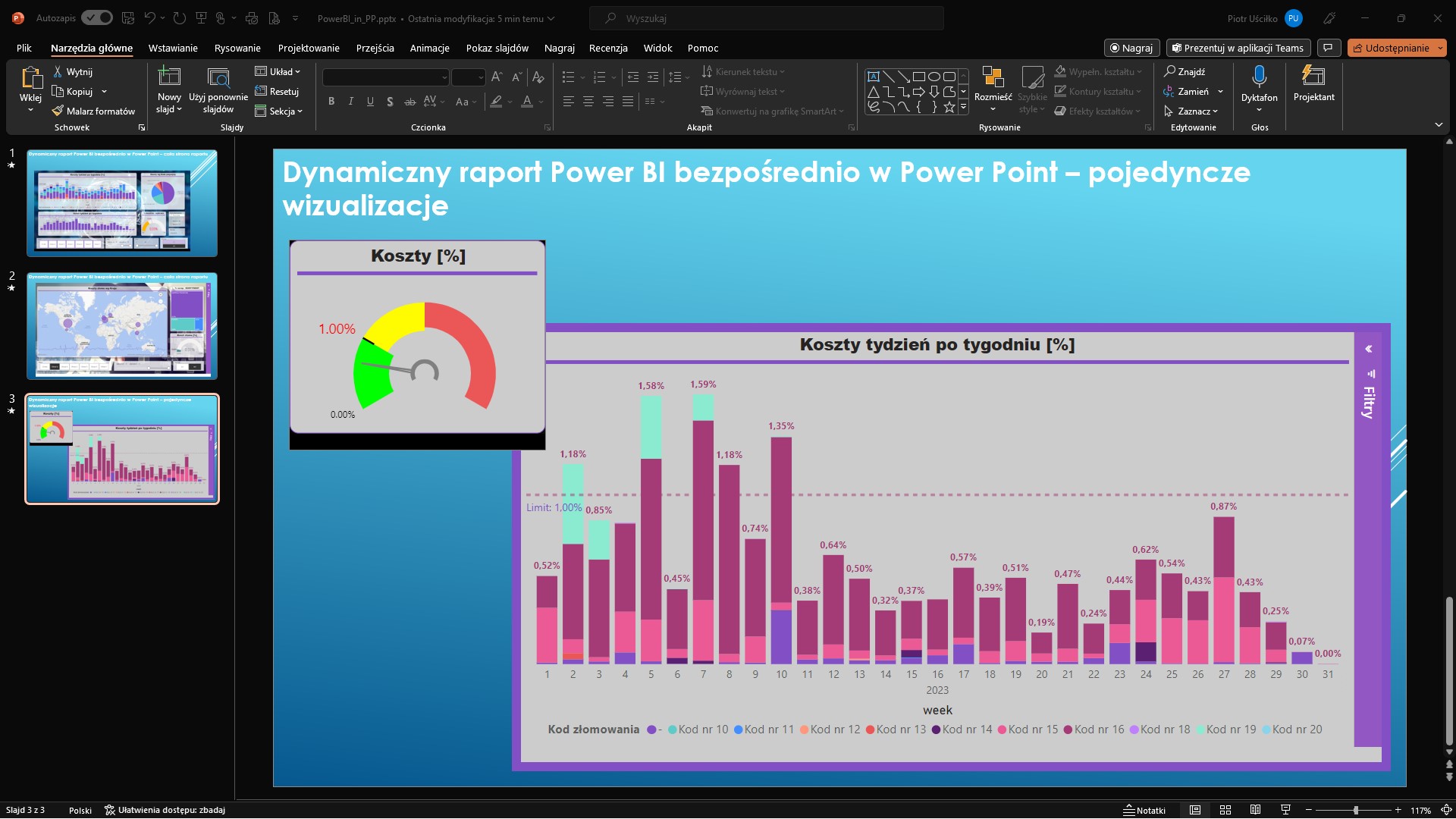This screenshot has height=819, width=1456.
Task: Start slideshow from beginning icon
Action: pos(202,17)
